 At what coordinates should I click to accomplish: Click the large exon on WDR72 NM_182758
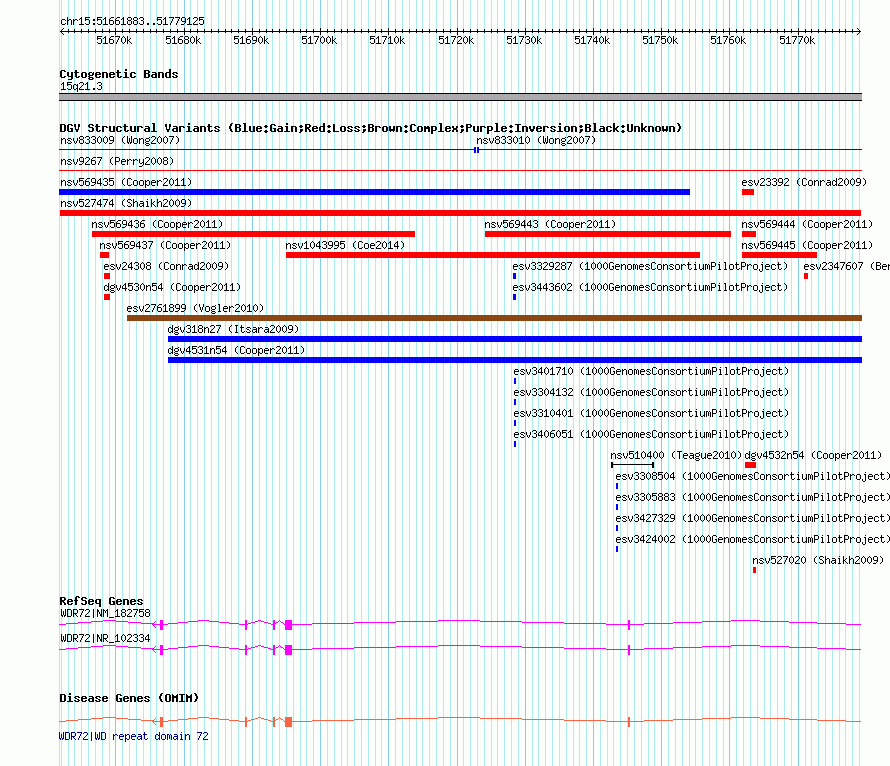(288, 625)
